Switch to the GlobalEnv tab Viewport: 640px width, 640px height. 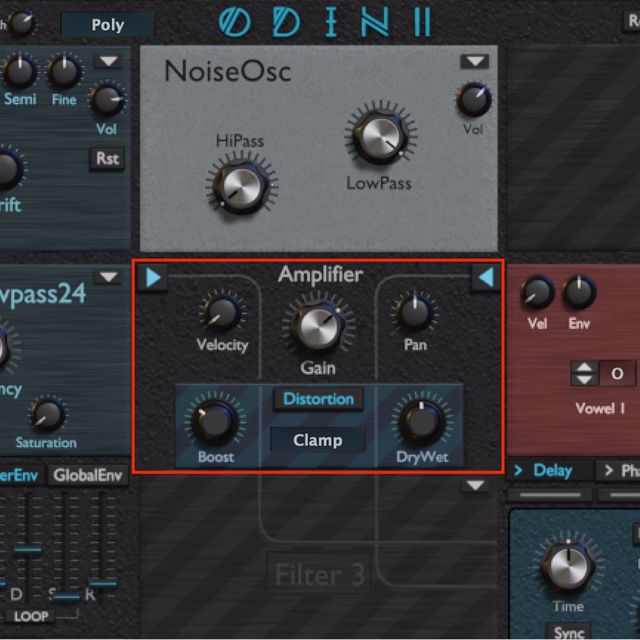[88, 475]
